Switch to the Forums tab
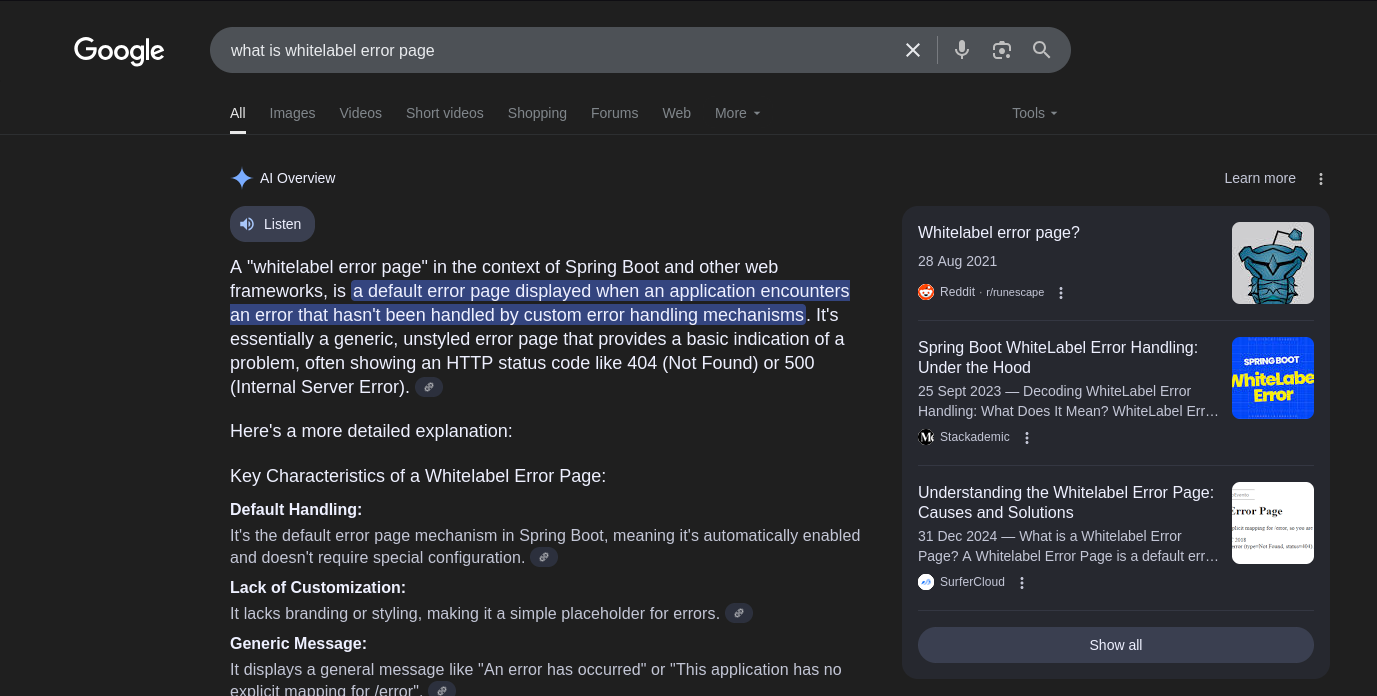Viewport: 1377px width, 696px height. 614,113
